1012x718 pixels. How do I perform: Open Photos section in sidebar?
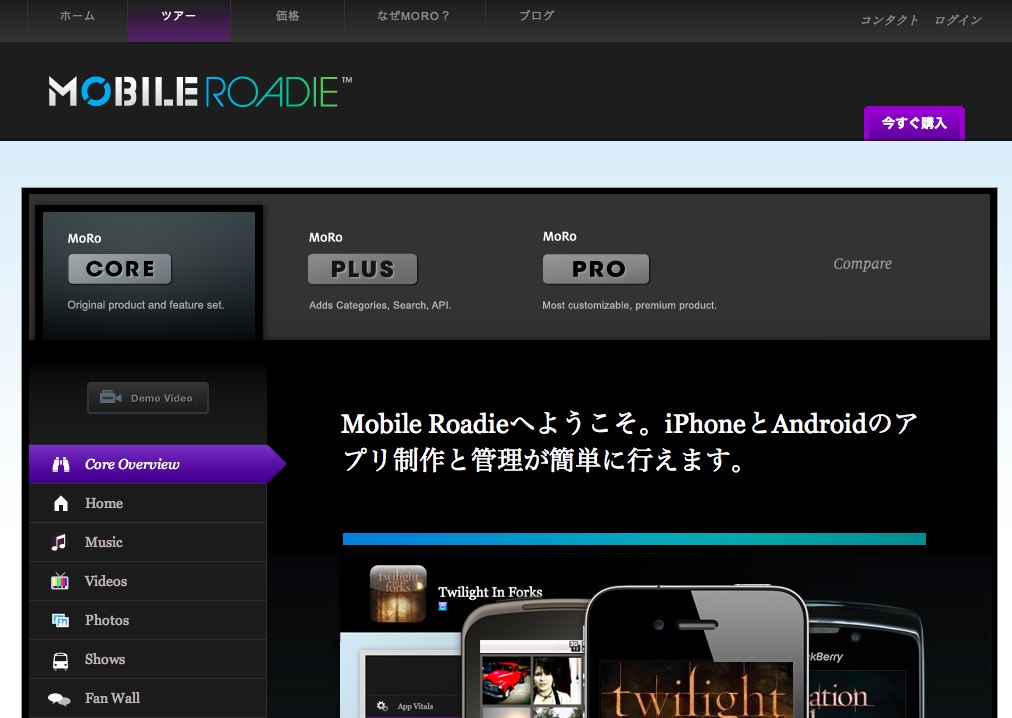point(148,621)
